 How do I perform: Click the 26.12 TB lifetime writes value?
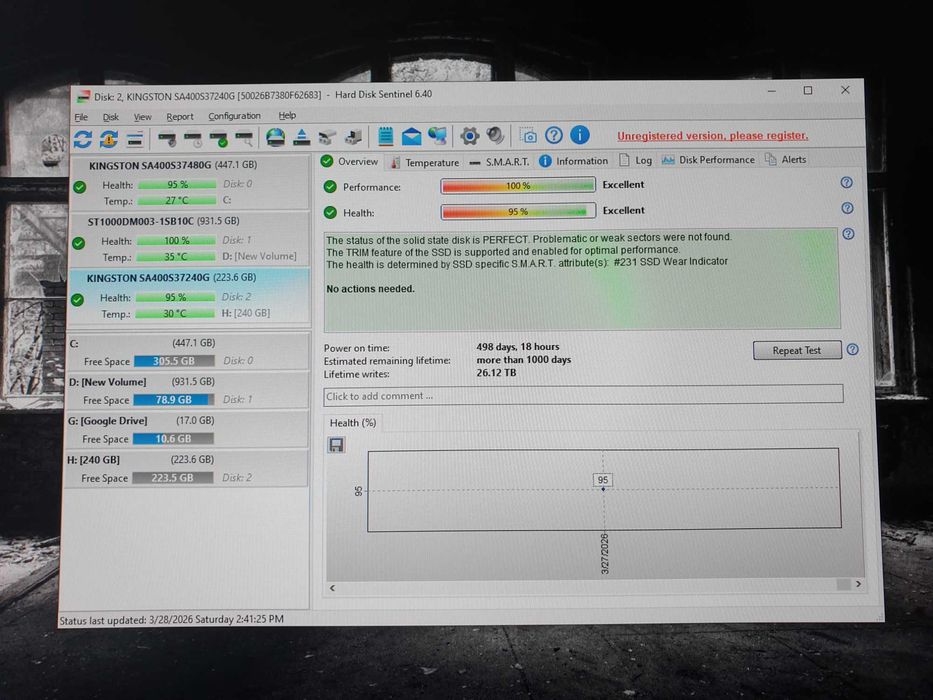click(x=496, y=373)
